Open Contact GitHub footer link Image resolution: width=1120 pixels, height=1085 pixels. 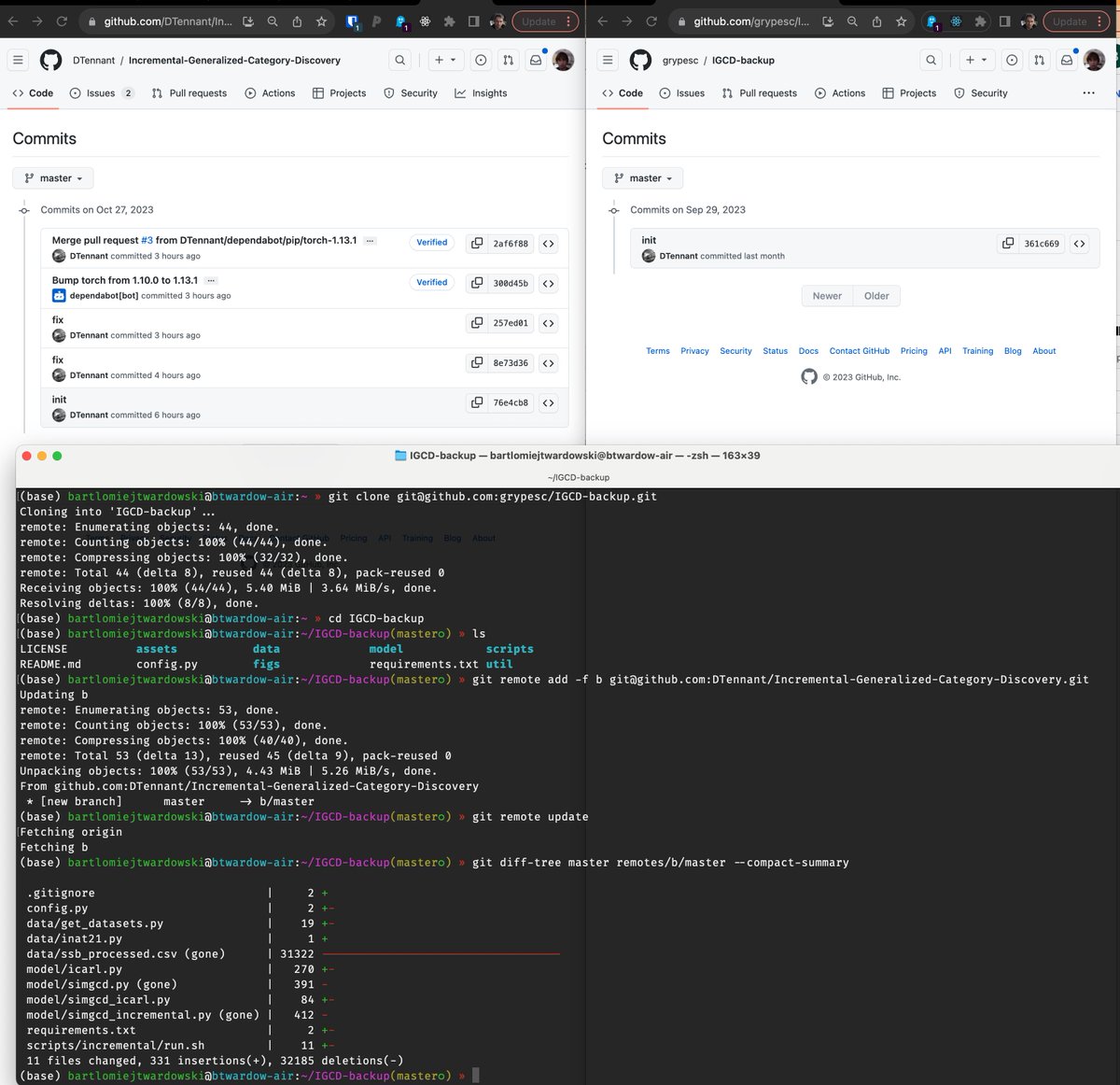[859, 351]
